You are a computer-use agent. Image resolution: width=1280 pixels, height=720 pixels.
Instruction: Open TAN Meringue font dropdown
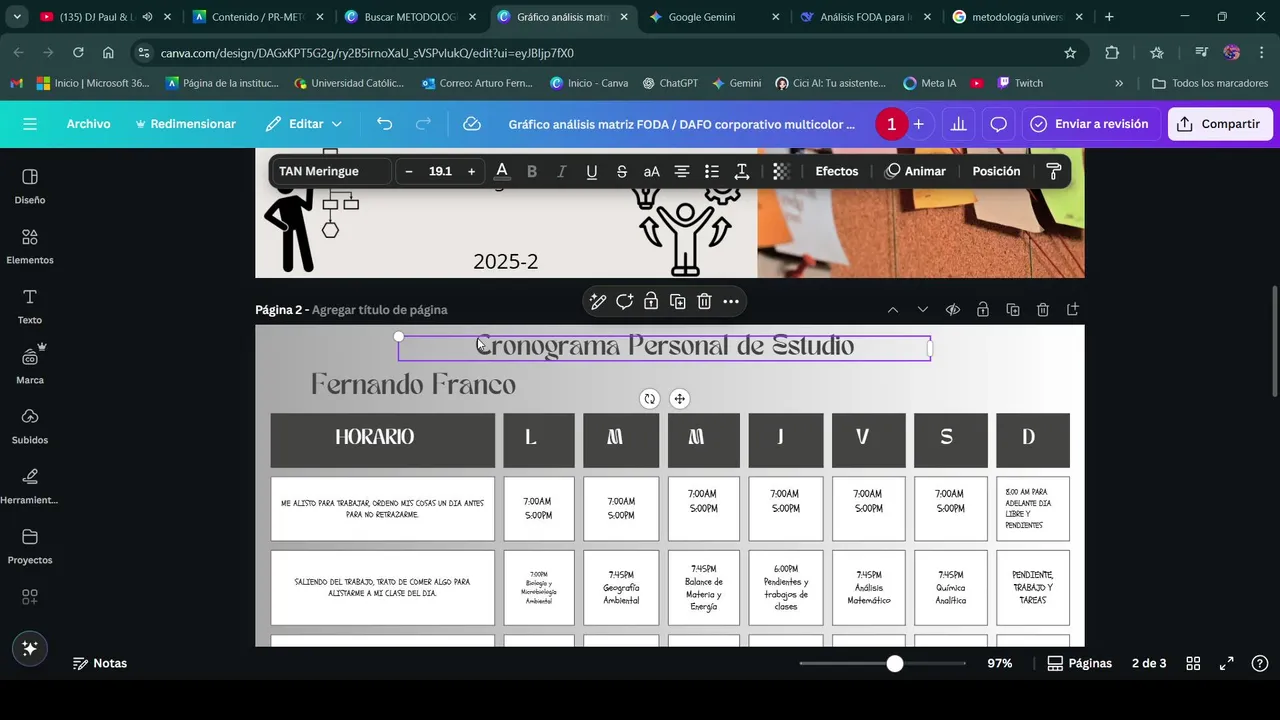coord(331,171)
